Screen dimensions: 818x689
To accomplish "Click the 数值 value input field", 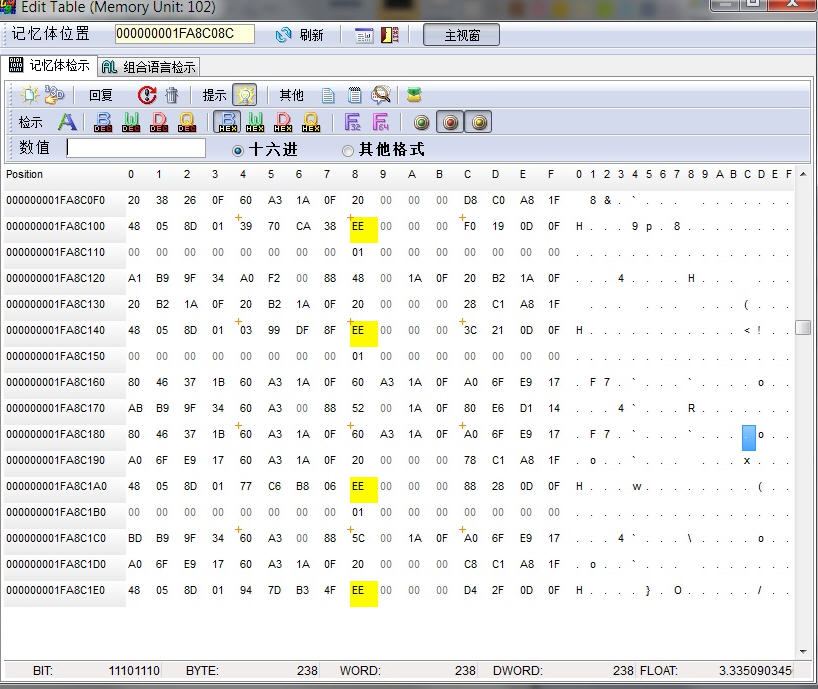I will (x=136, y=148).
